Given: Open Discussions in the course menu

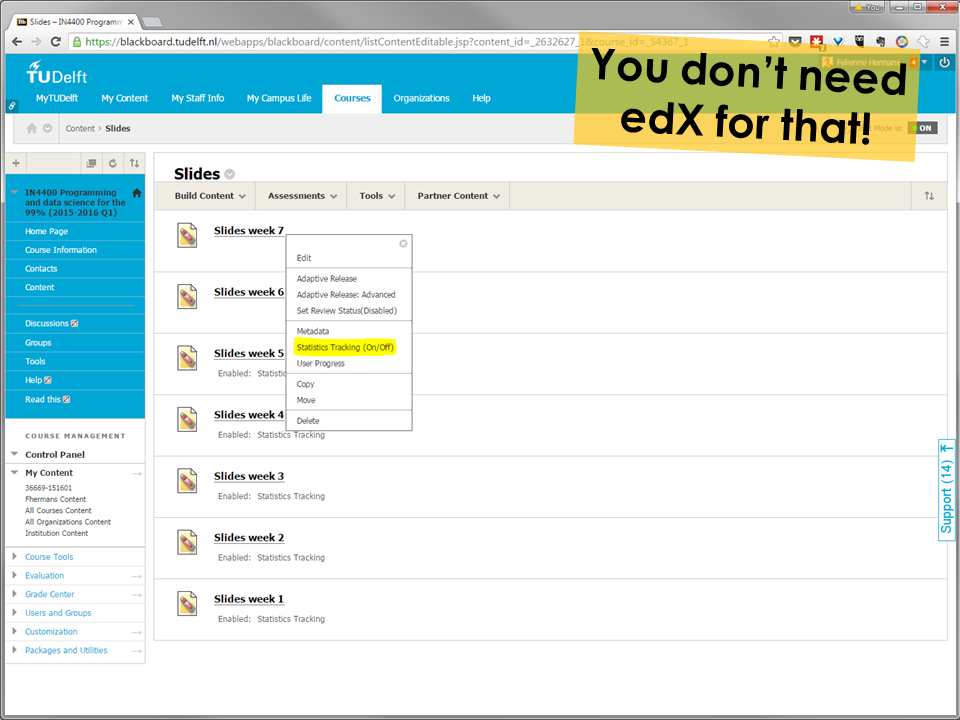Looking at the screenshot, I should click(47, 324).
